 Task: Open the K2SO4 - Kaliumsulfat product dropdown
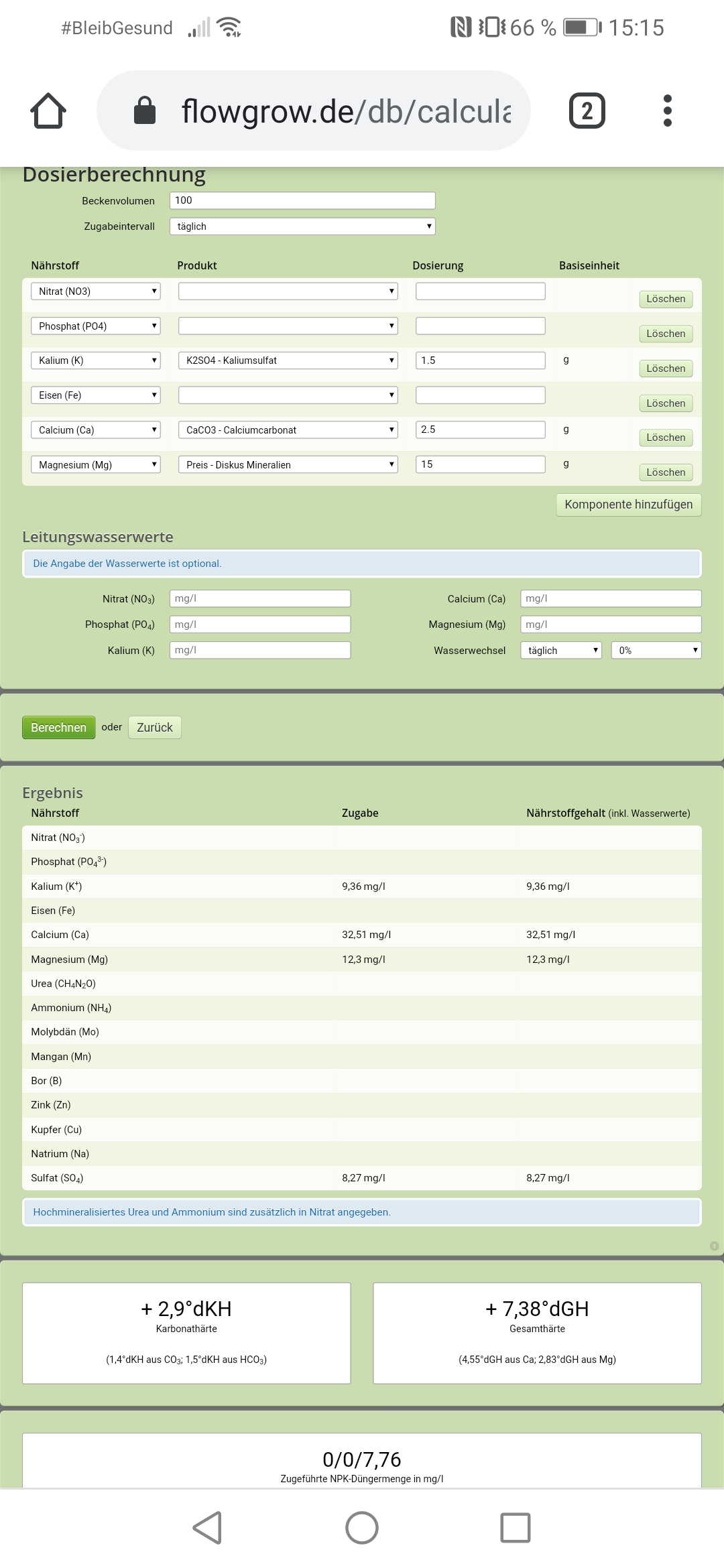pyautogui.click(x=288, y=361)
